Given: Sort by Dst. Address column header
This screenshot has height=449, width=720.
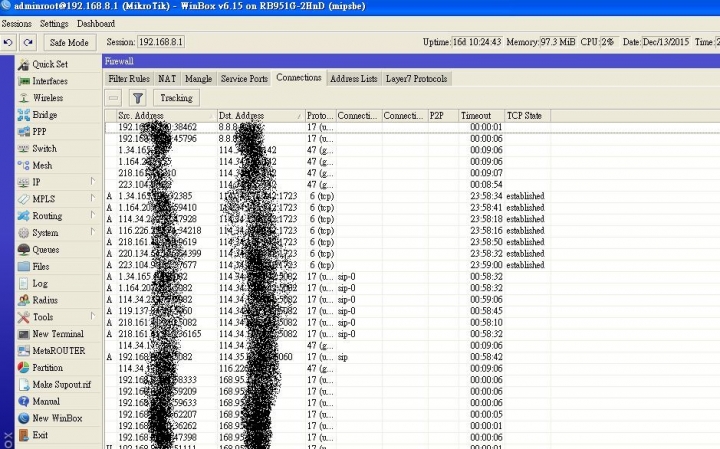Looking at the screenshot, I should 260,116.
